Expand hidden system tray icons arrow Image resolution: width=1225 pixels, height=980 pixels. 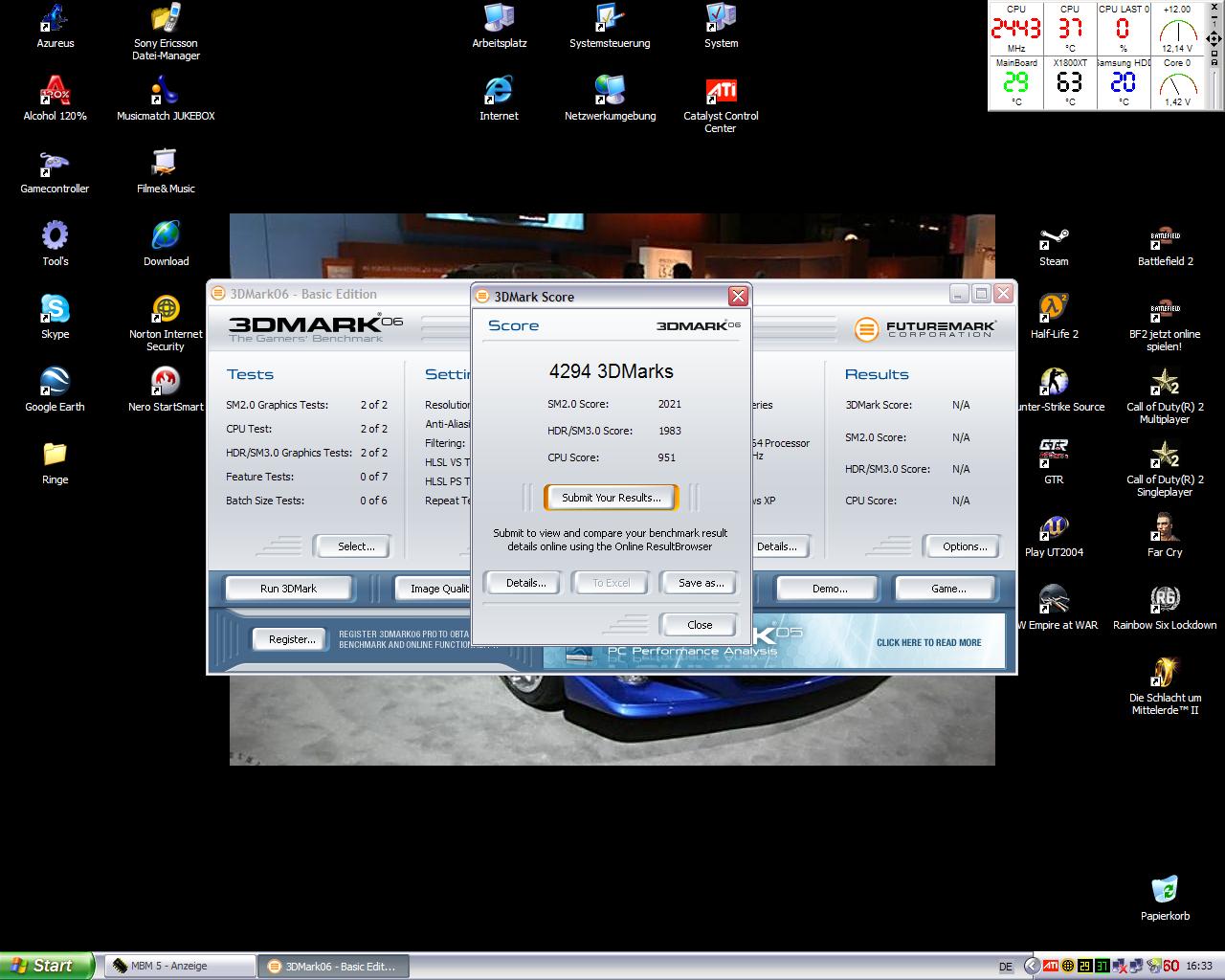click(1031, 966)
